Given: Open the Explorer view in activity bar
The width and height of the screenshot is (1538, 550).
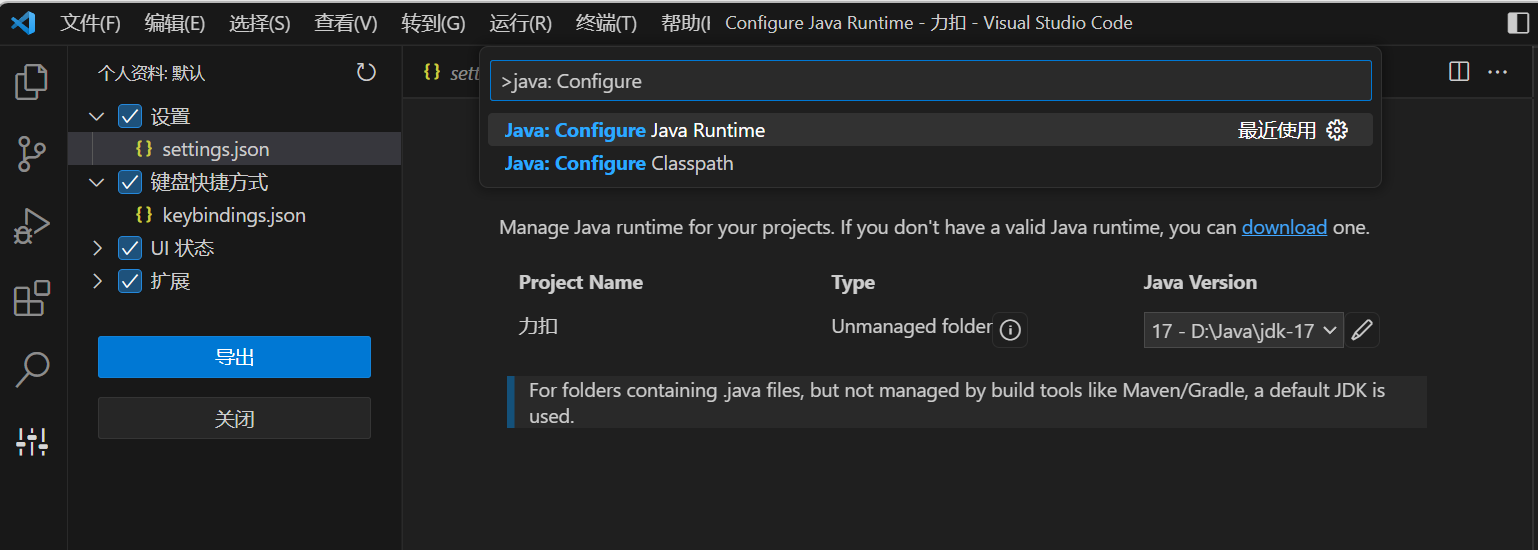Looking at the screenshot, I should click(x=32, y=82).
